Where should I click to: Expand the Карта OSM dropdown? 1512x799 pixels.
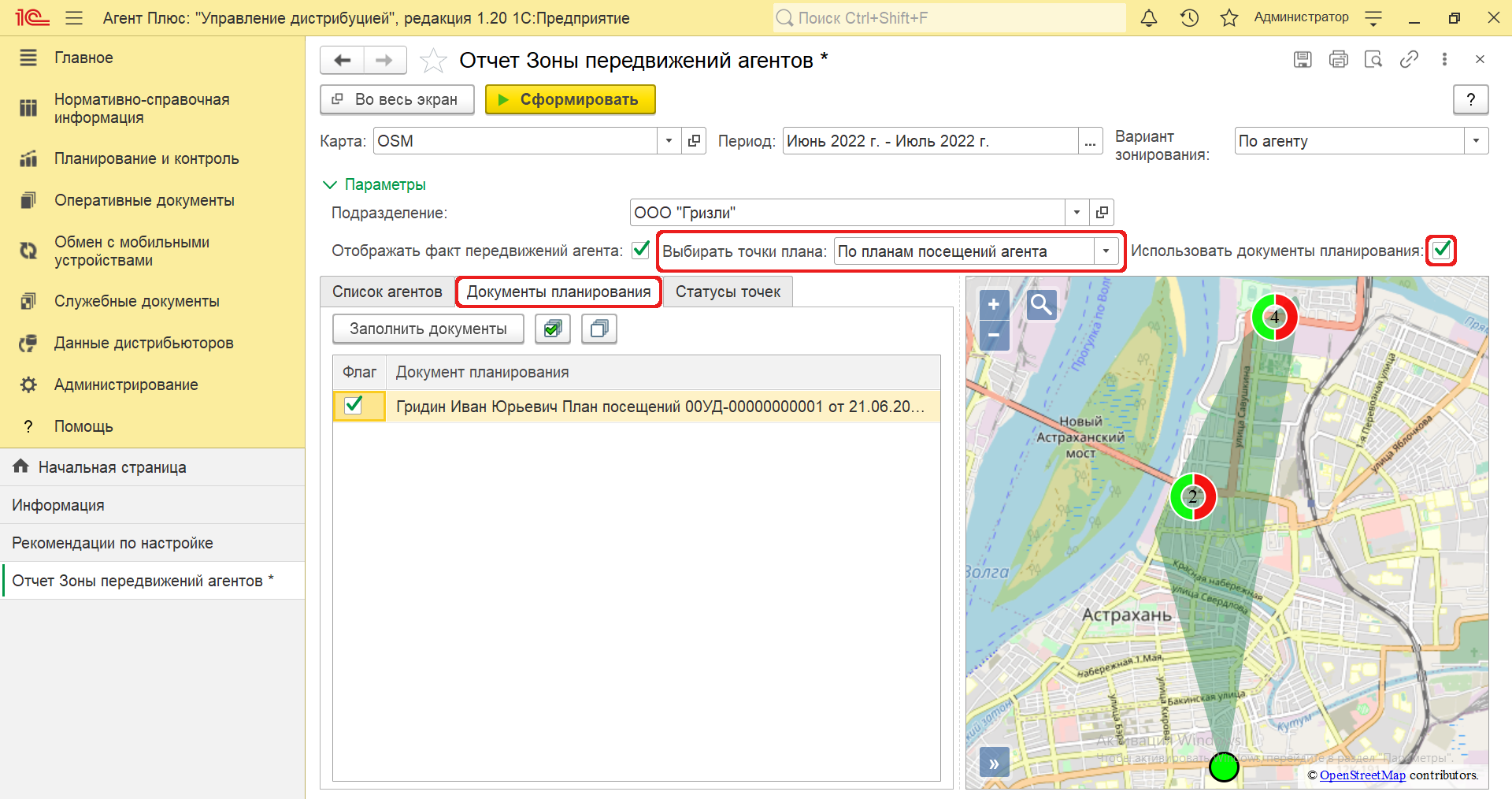click(669, 141)
